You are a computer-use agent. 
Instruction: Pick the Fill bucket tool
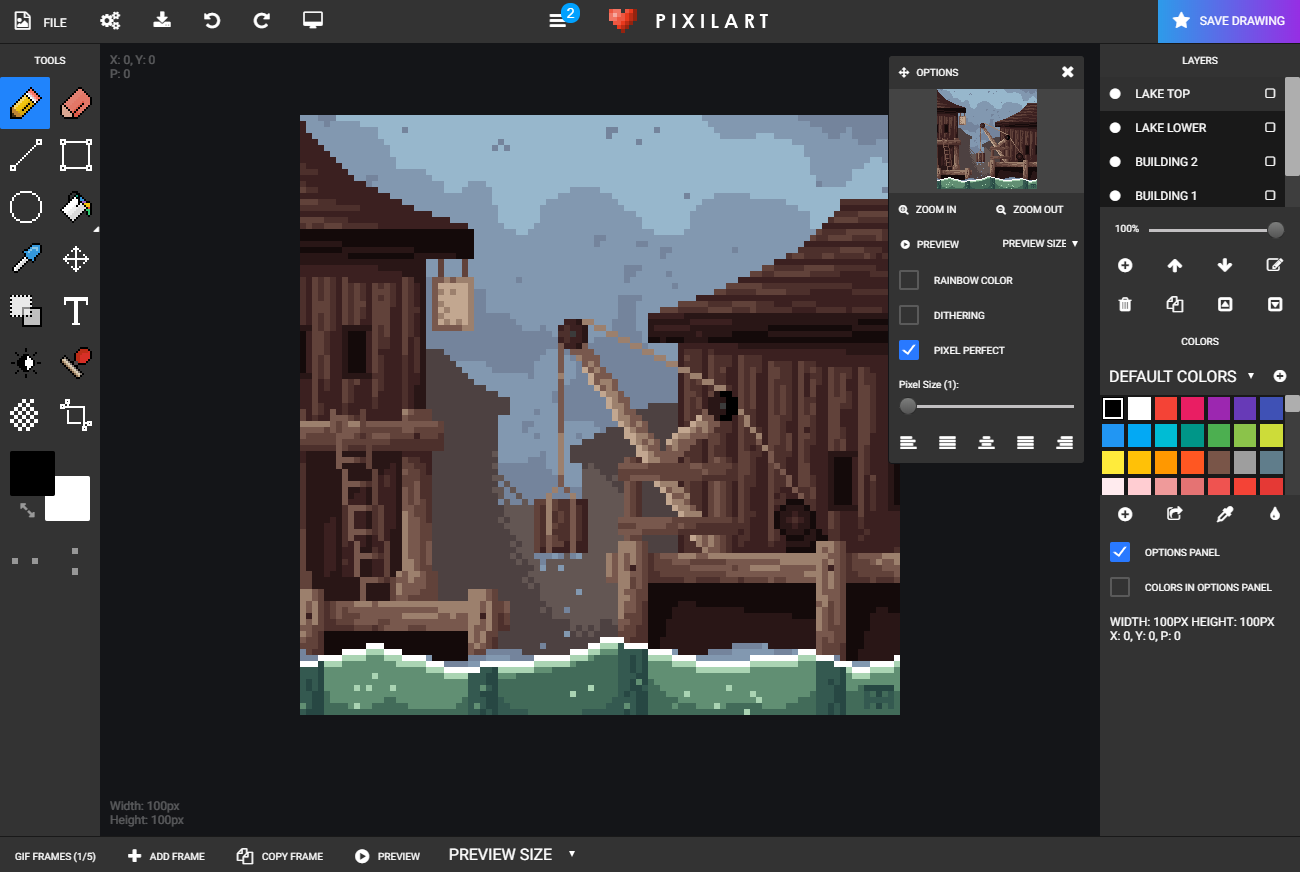tap(76, 207)
